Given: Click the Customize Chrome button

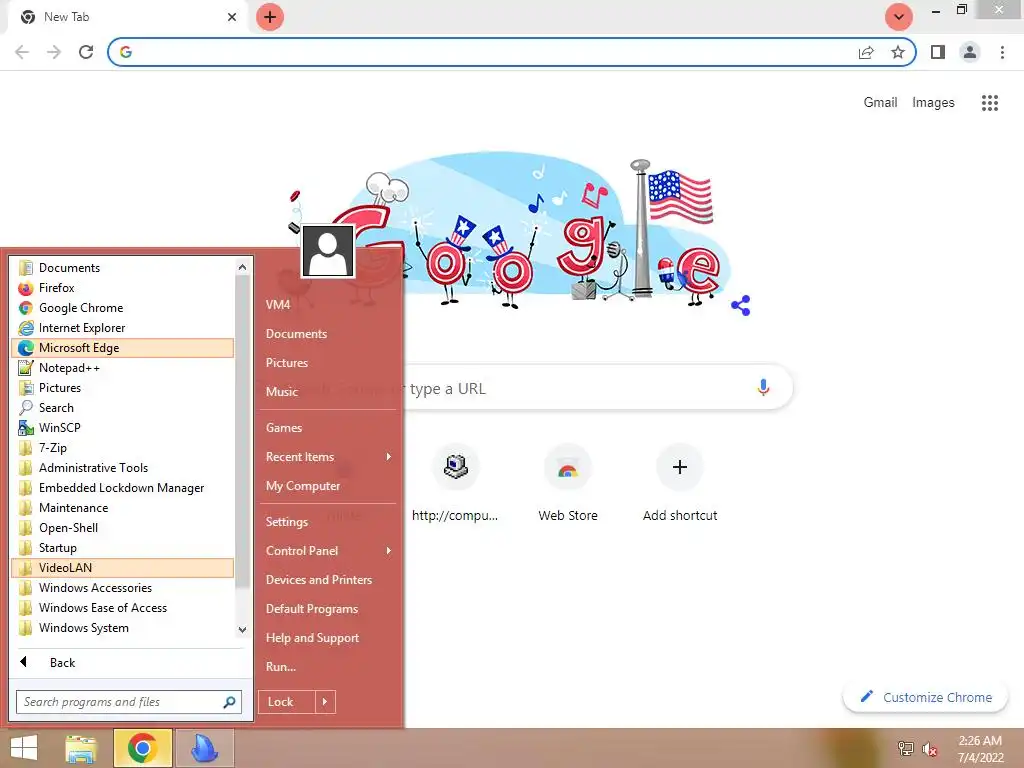Looking at the screenshot, I should point(925,697).
